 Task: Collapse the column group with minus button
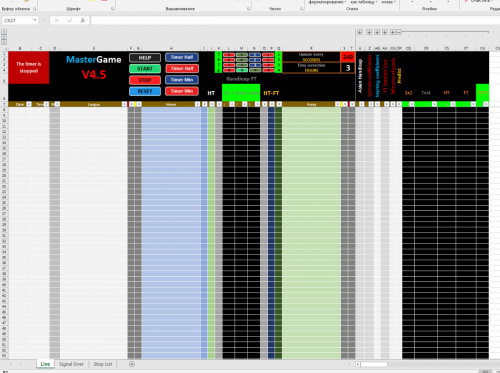click(x=399, y=32)
